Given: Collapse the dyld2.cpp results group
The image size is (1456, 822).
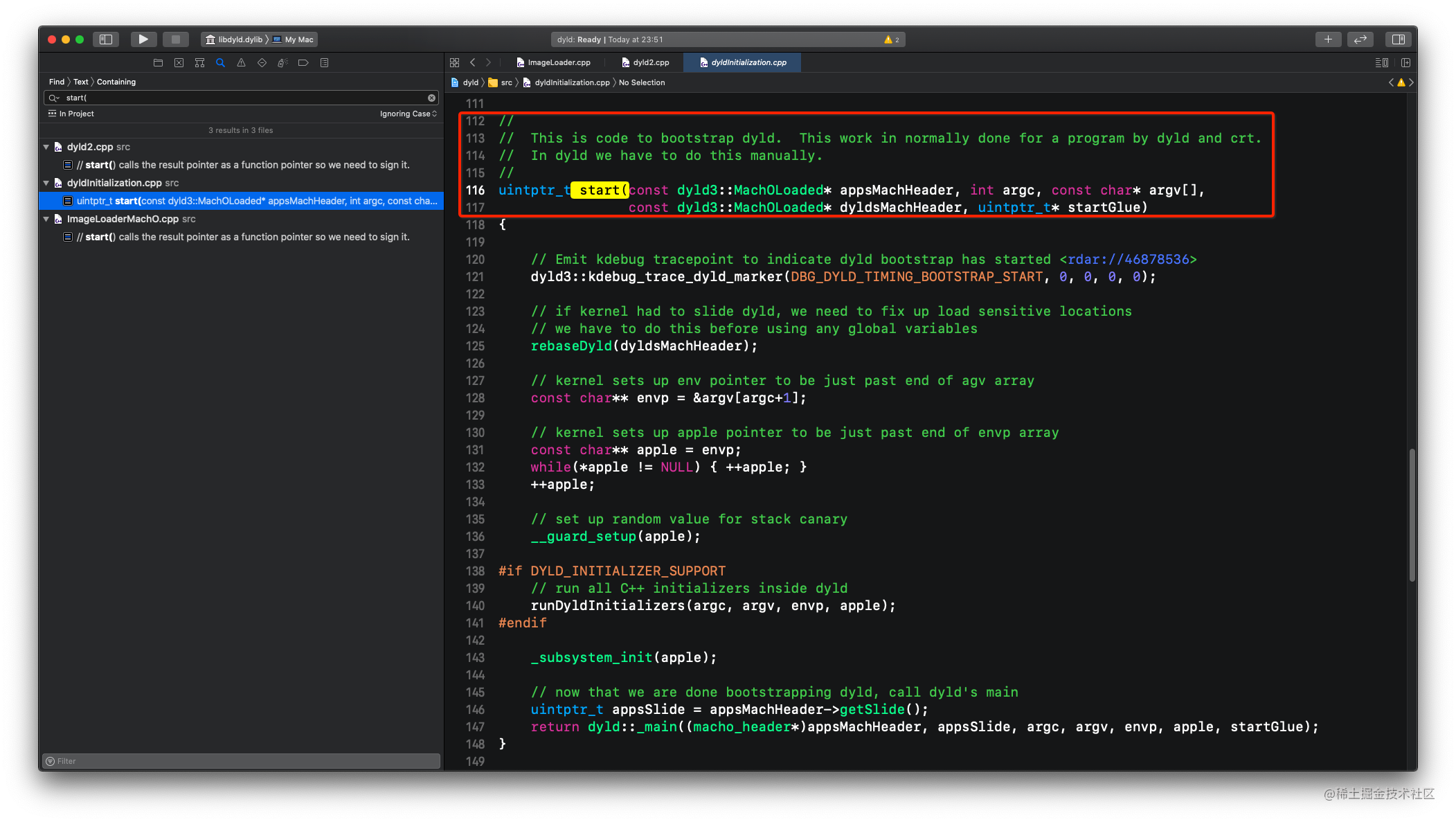Looking at the screenshot, I should 46,147.
